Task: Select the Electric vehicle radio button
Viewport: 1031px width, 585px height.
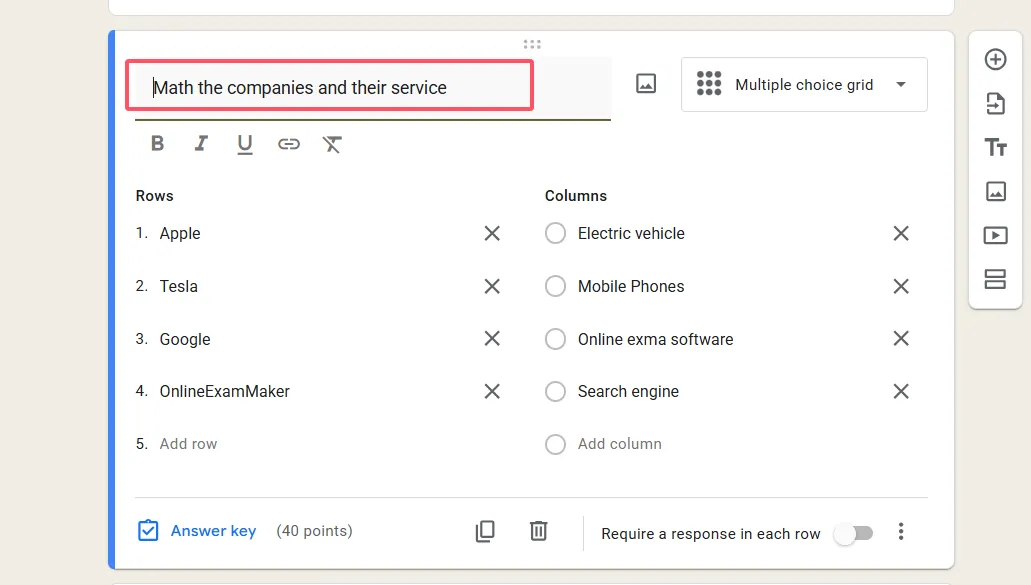Action: coord(555,233)
